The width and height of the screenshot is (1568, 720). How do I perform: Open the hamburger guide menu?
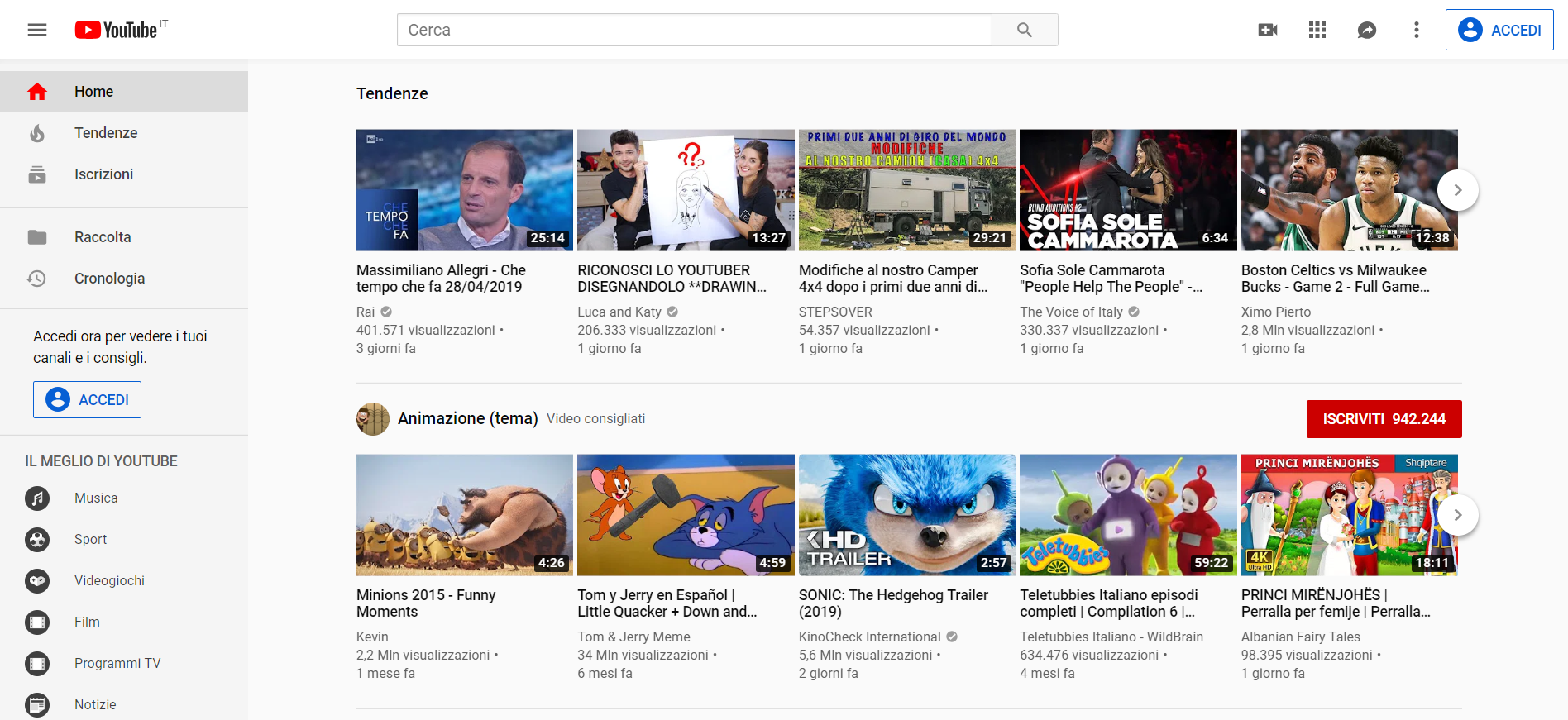[x=37, y=30]
